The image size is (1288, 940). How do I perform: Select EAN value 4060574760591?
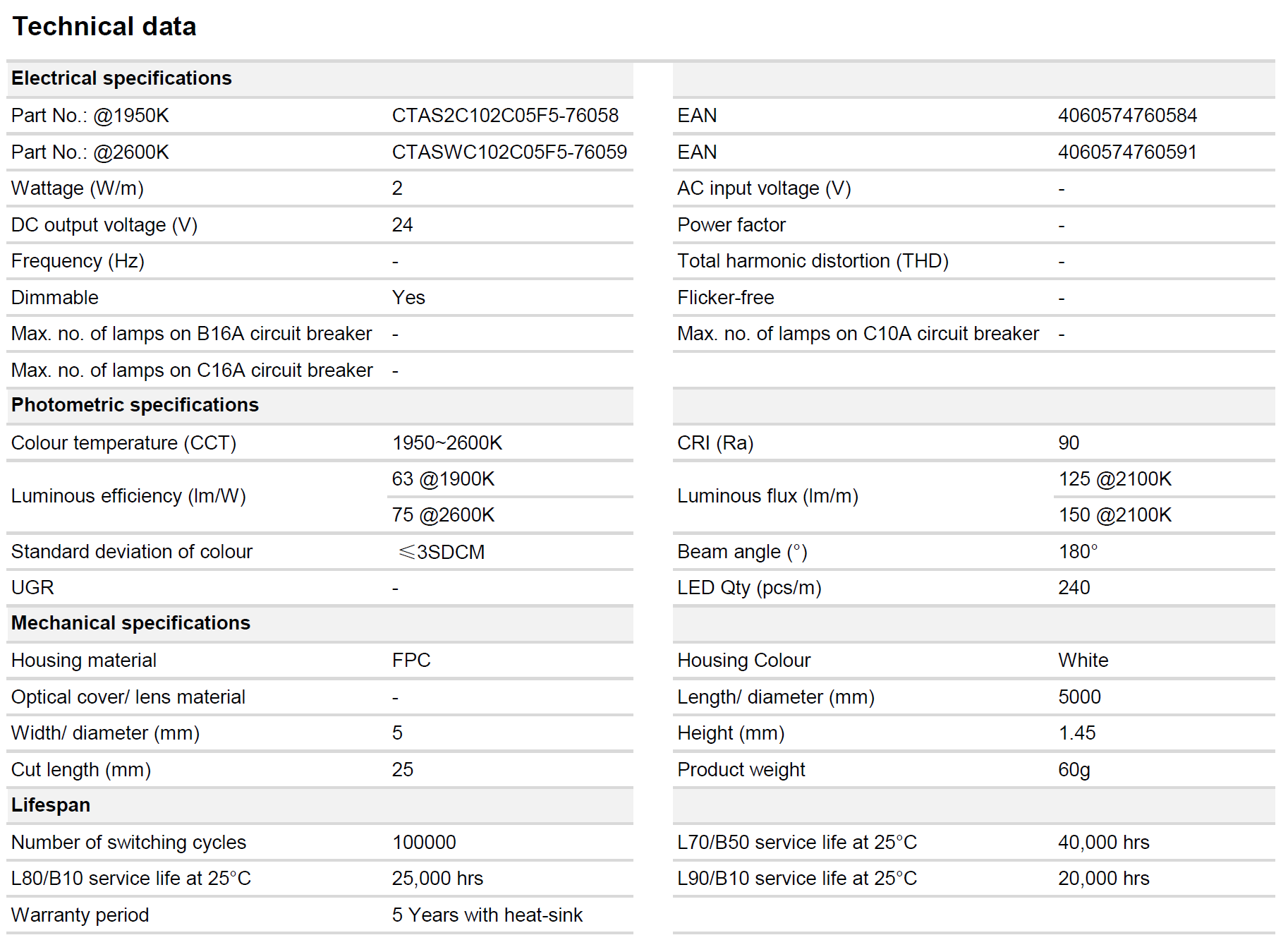point(1127,152)
